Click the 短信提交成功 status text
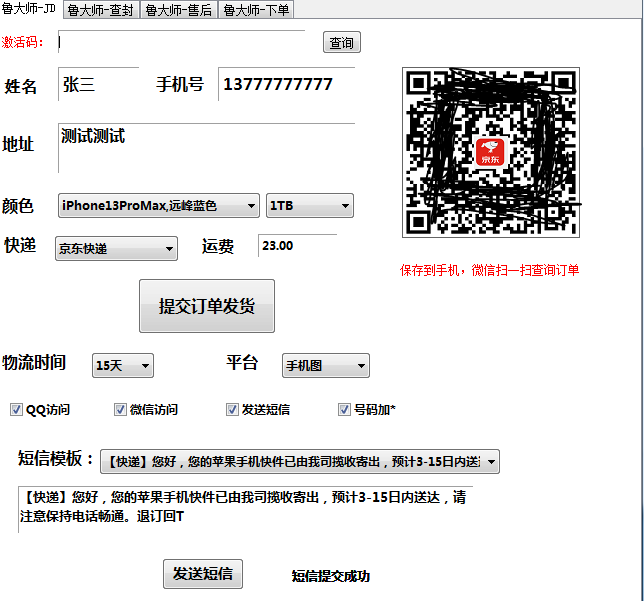 pos(331,576)
